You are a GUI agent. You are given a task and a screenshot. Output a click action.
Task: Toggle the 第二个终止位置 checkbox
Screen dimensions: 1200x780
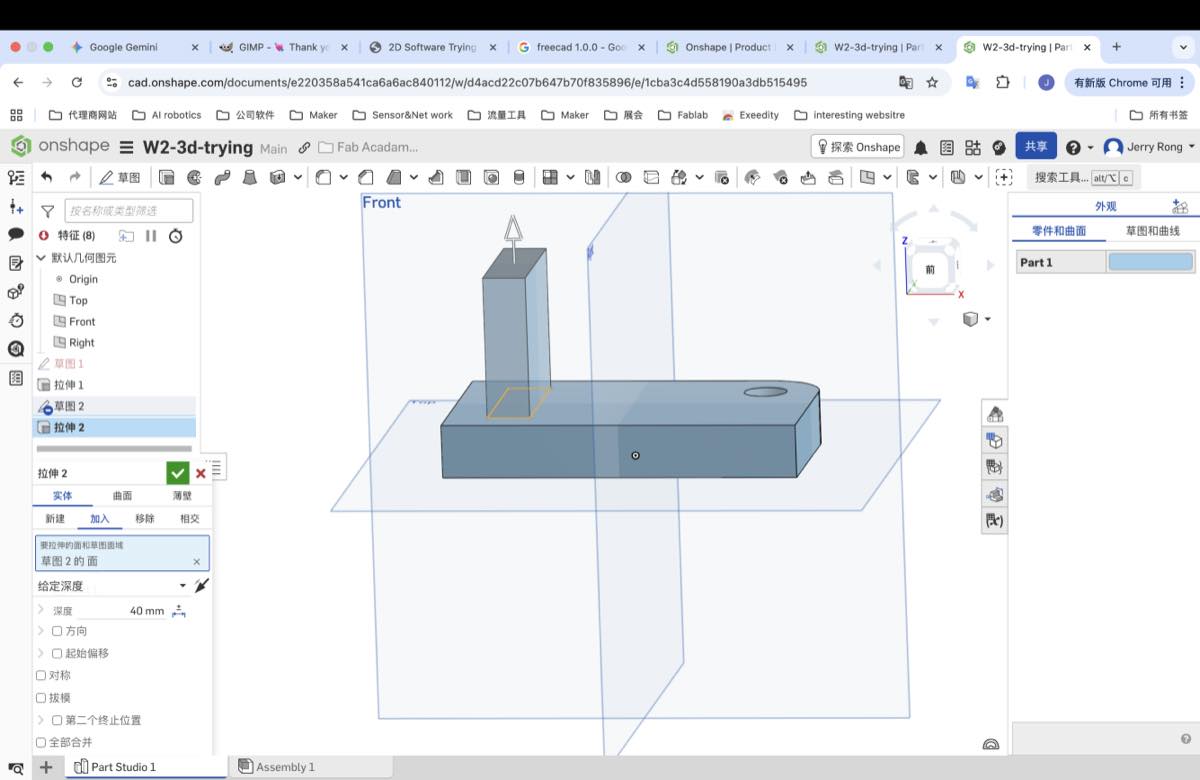point(57,720)
